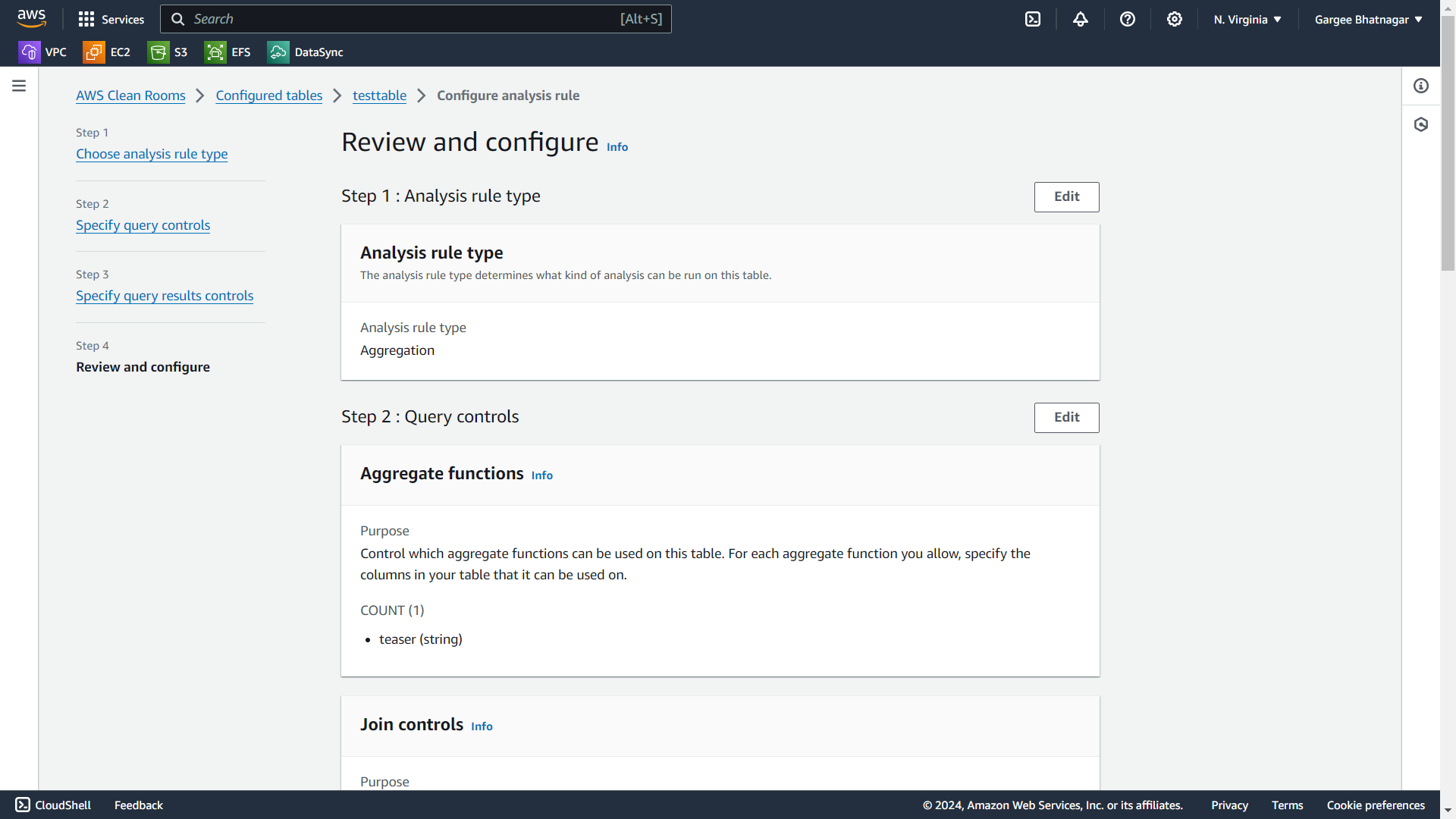Open the Gargee Bhatnagar account dropdown

(x=1368, y=20)
